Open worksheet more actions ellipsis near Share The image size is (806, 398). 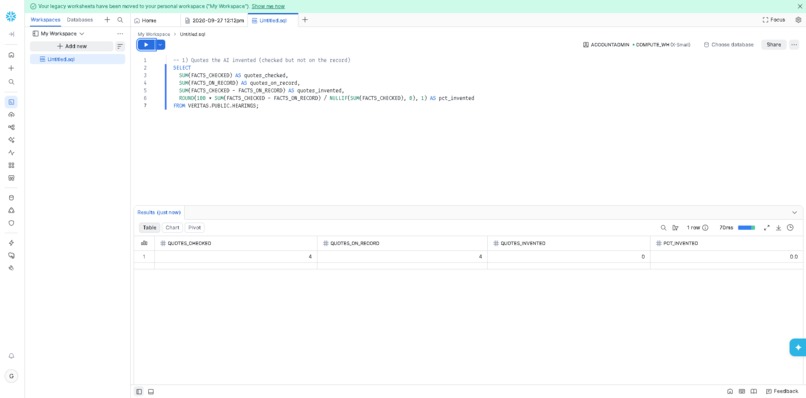pyautogui.click(x=794, y=45)
